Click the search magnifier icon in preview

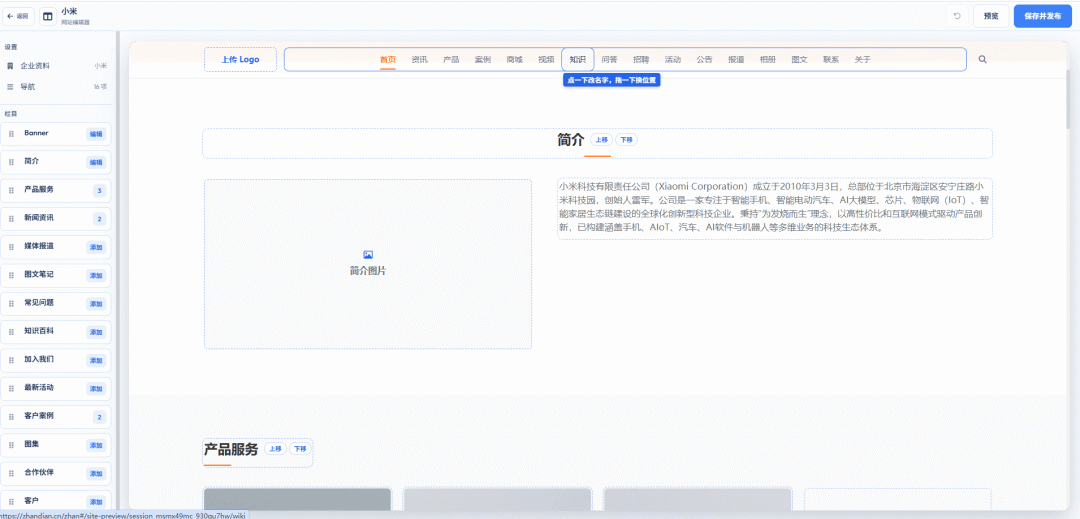pyautogui.click(x=983, y=59)
